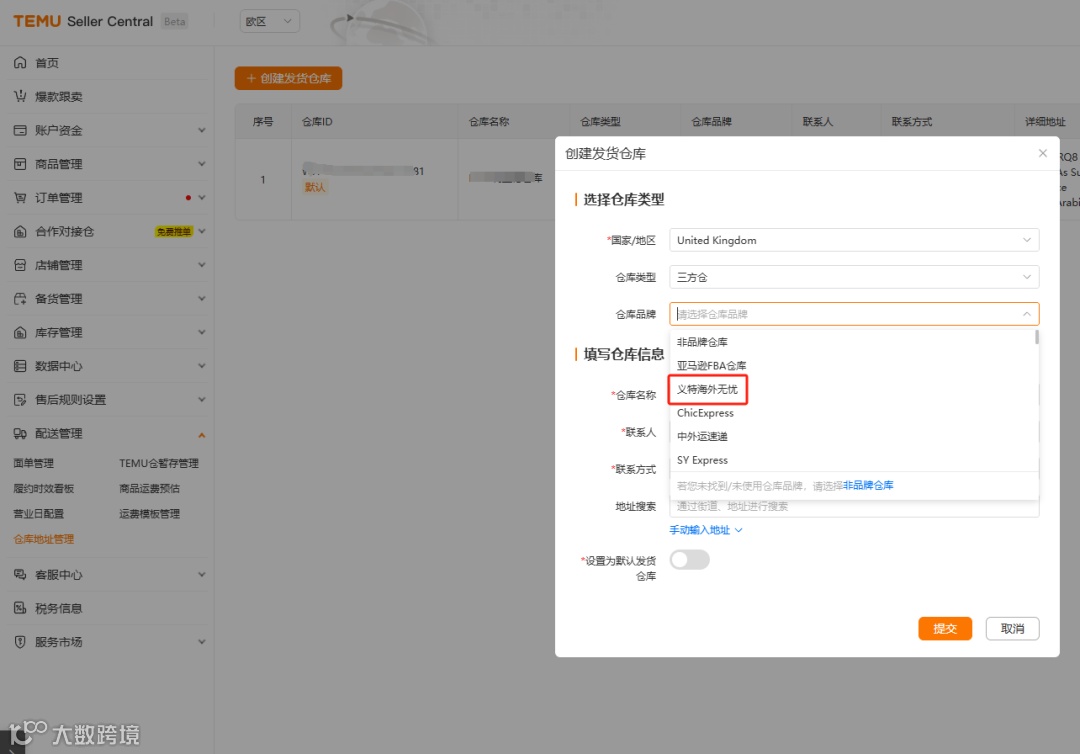
Task: Expand the 订单管理 menu chevron
Action: coord(202,198)
